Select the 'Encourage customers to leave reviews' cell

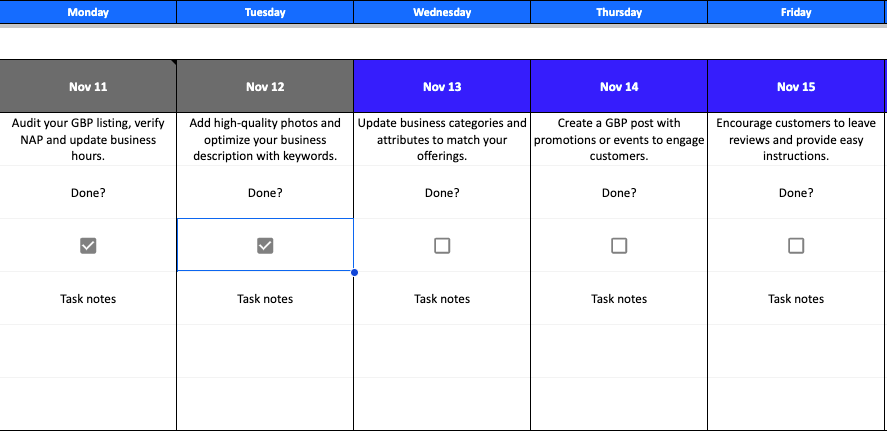(796, 139)
